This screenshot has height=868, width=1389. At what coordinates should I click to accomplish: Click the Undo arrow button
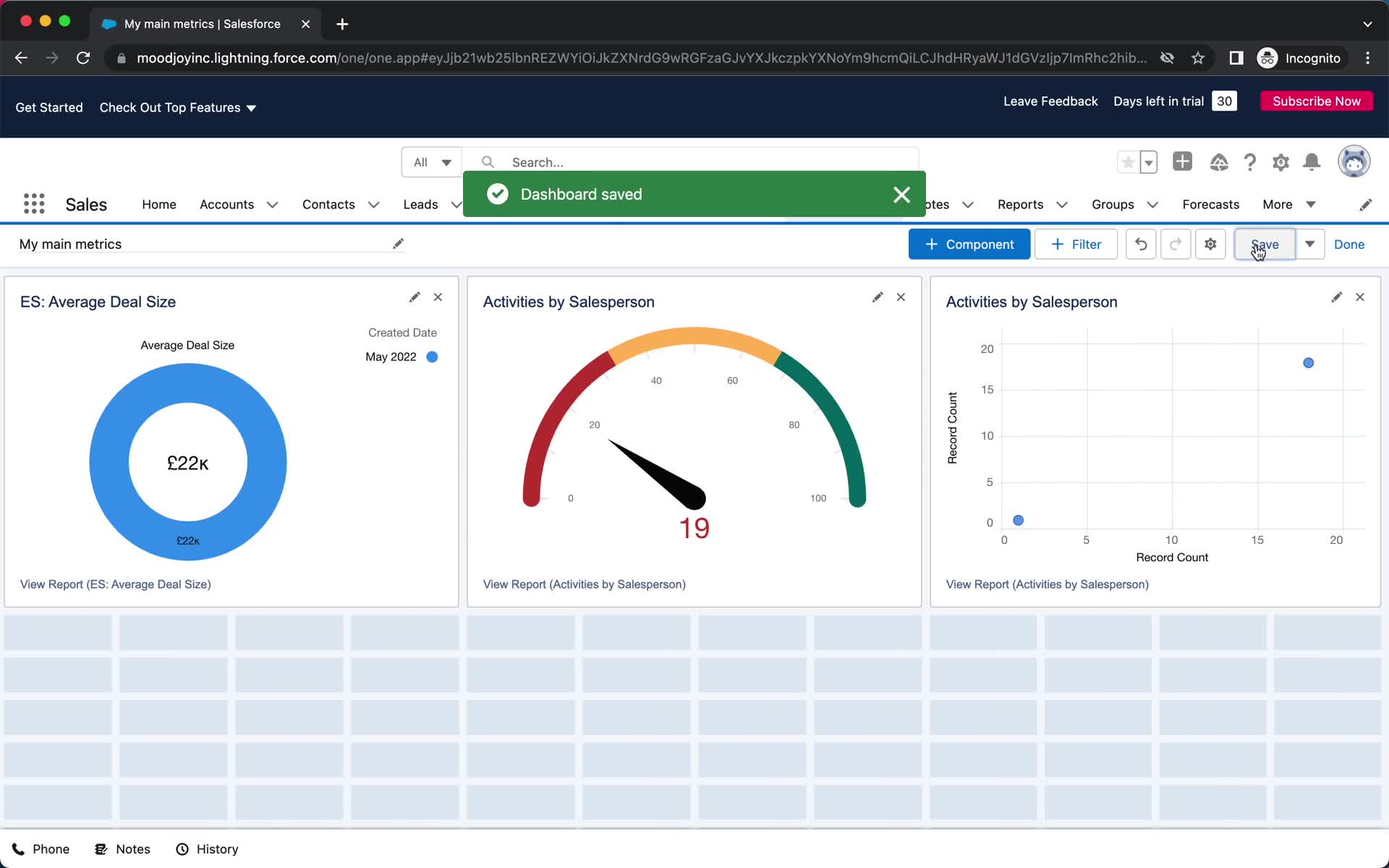pos(1141,244)
